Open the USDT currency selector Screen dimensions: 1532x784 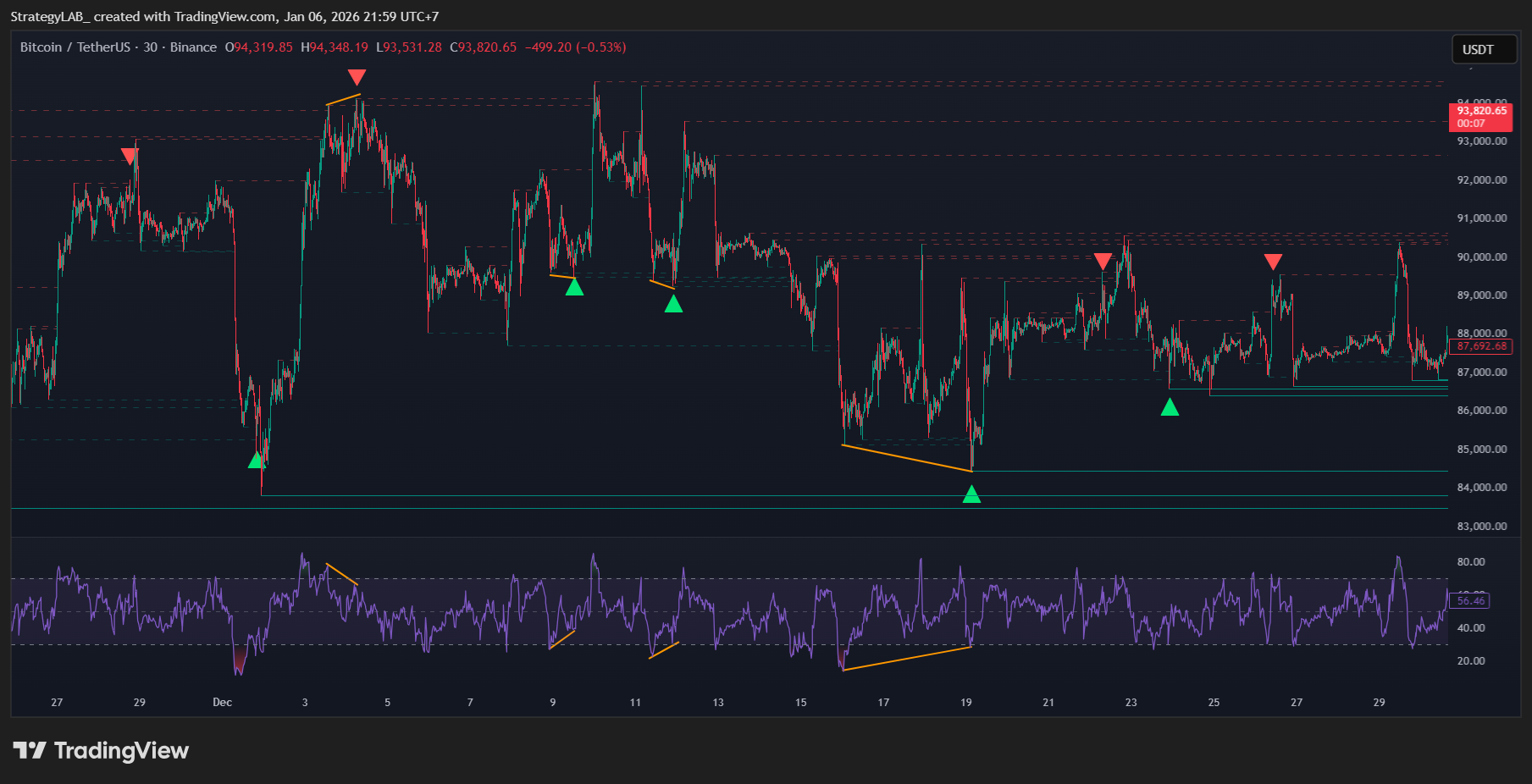1484,49
